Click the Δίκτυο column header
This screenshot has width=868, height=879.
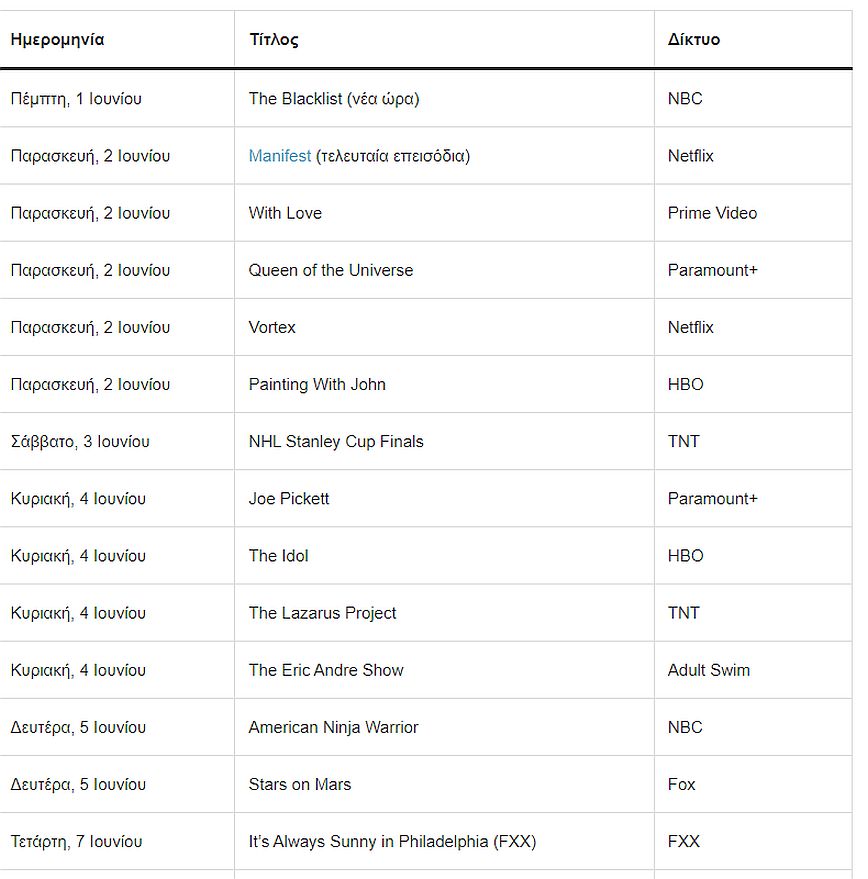(x=694, y=40)
